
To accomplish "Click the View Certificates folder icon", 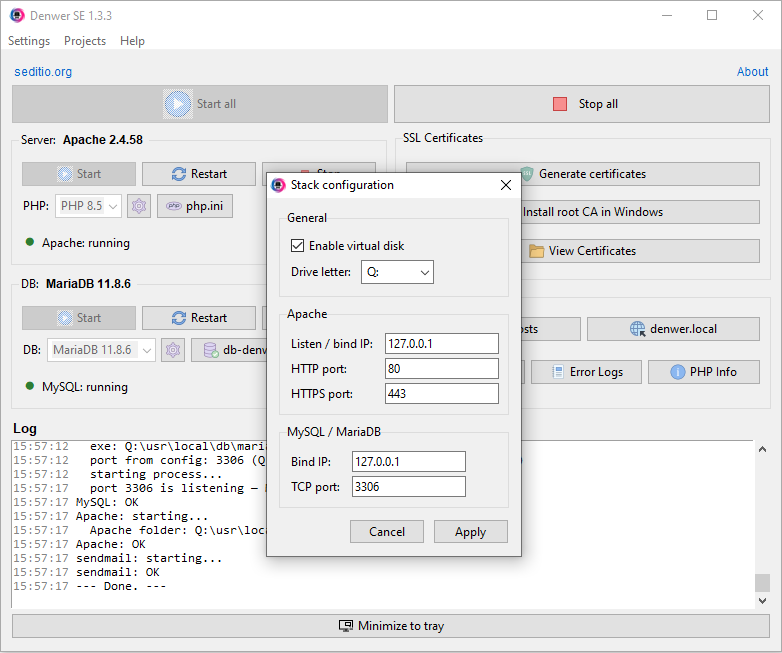I will point(536,251).
